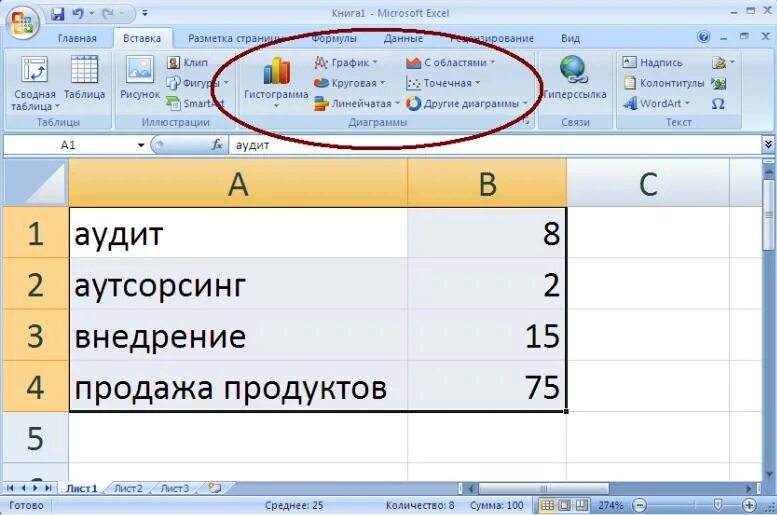The height and width of the screenshot is (515, 777).
Task: Select the cell containing аутсорсинг
Action: pyautogui.click(x=238, y=285)
